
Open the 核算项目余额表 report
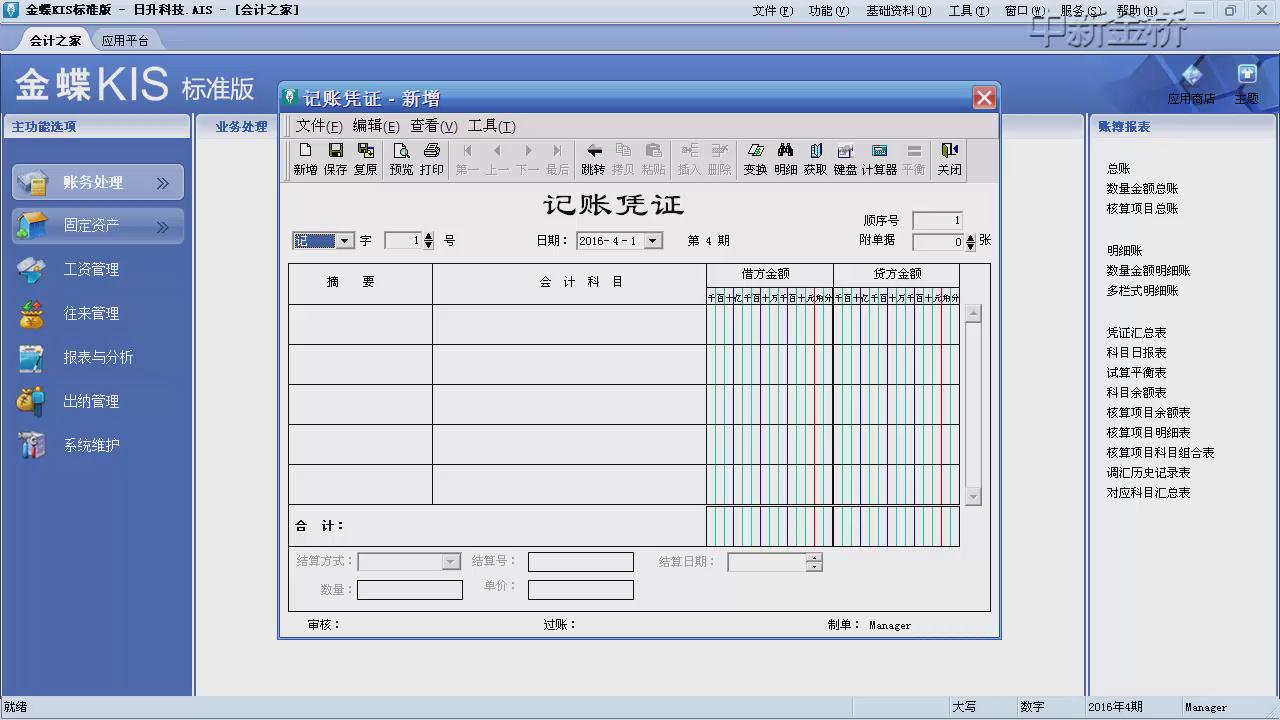pos(1148,413)
